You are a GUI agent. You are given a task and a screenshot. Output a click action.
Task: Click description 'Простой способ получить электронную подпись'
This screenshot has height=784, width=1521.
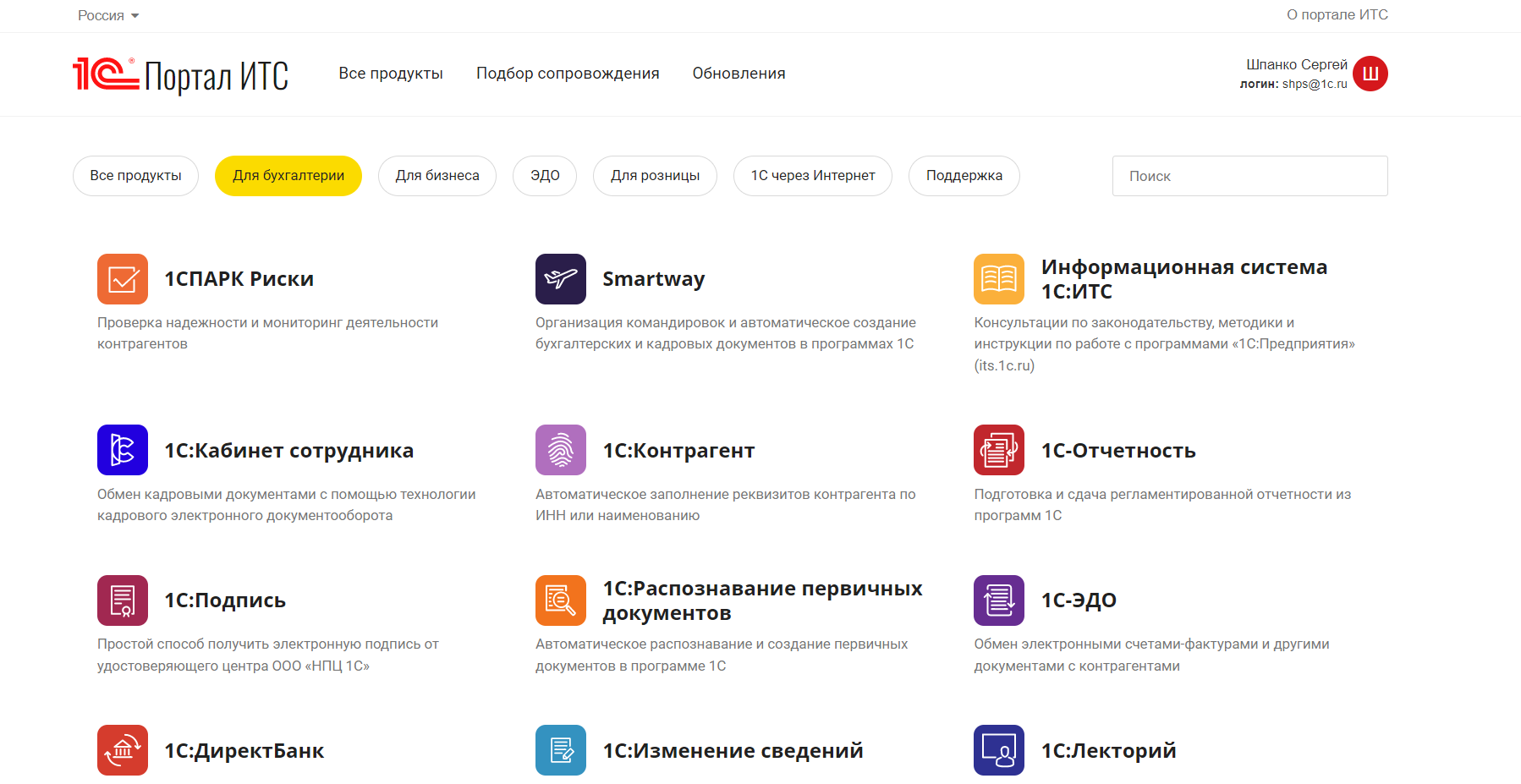tap(268, 655)
